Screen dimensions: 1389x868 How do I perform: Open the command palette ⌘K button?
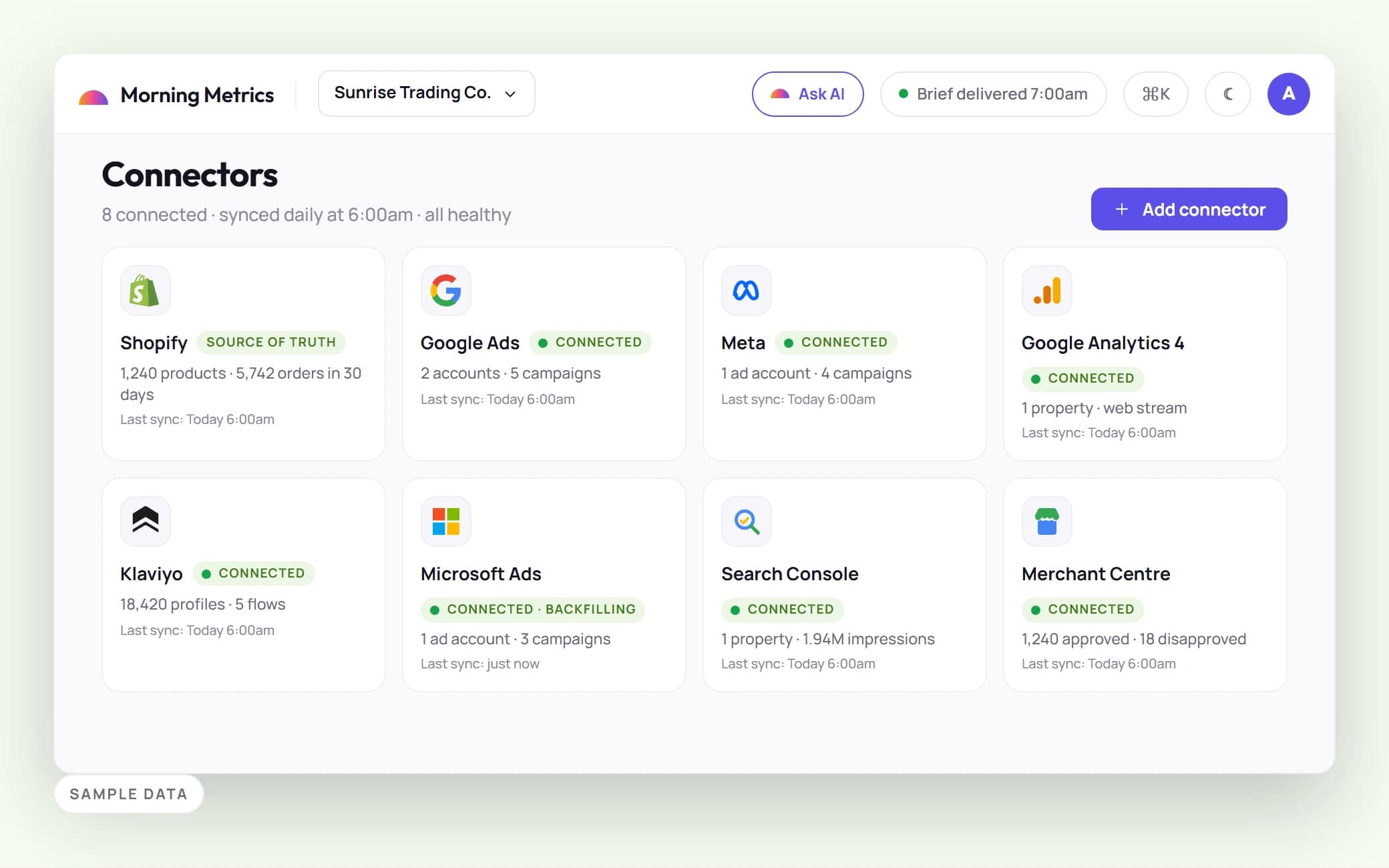click(x=1155, y=94)
